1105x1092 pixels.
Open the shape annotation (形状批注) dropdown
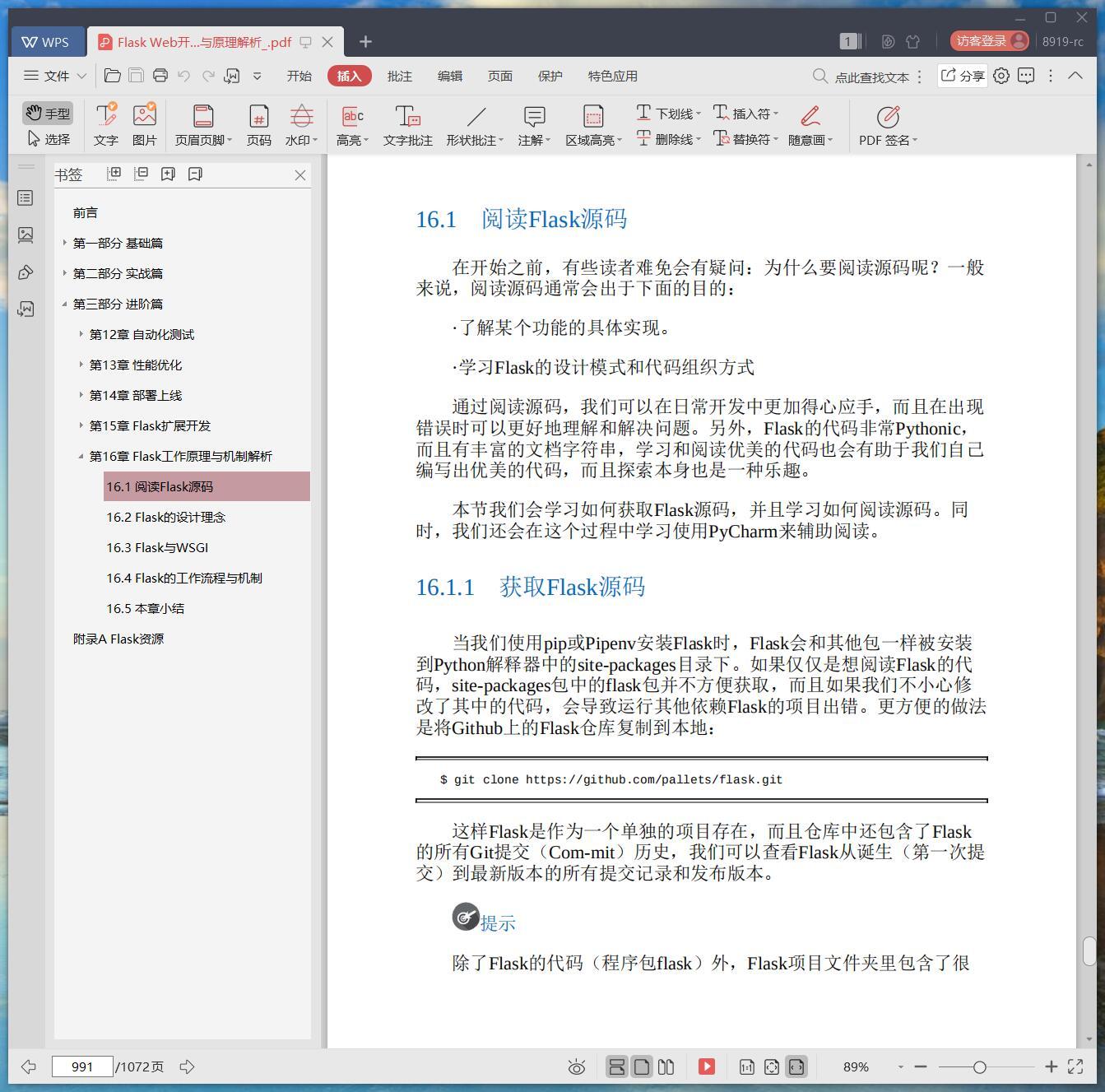point(476,125)
